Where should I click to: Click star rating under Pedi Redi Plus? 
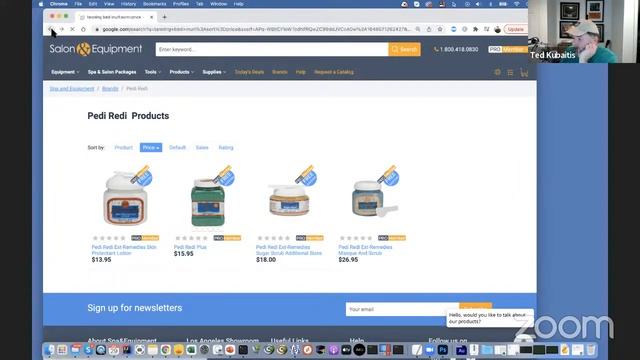click(191, 238)
